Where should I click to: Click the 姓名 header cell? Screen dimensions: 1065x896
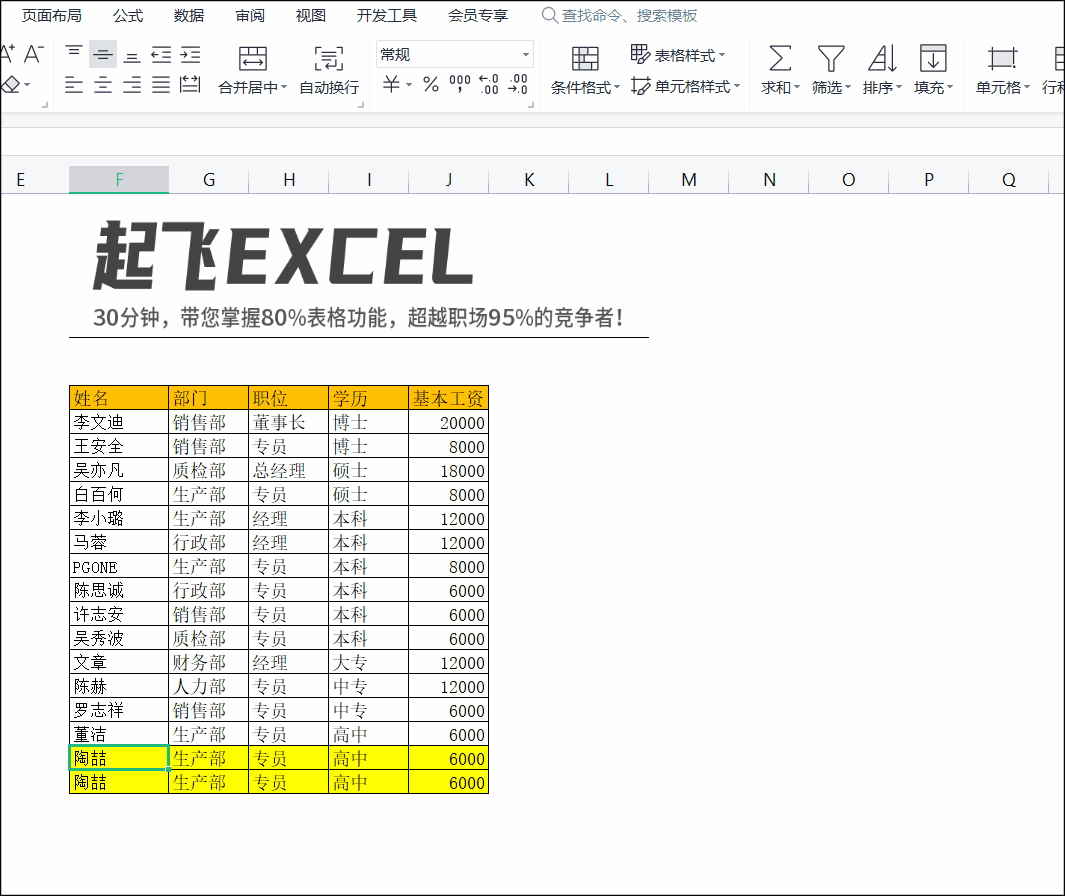[119, 398]
